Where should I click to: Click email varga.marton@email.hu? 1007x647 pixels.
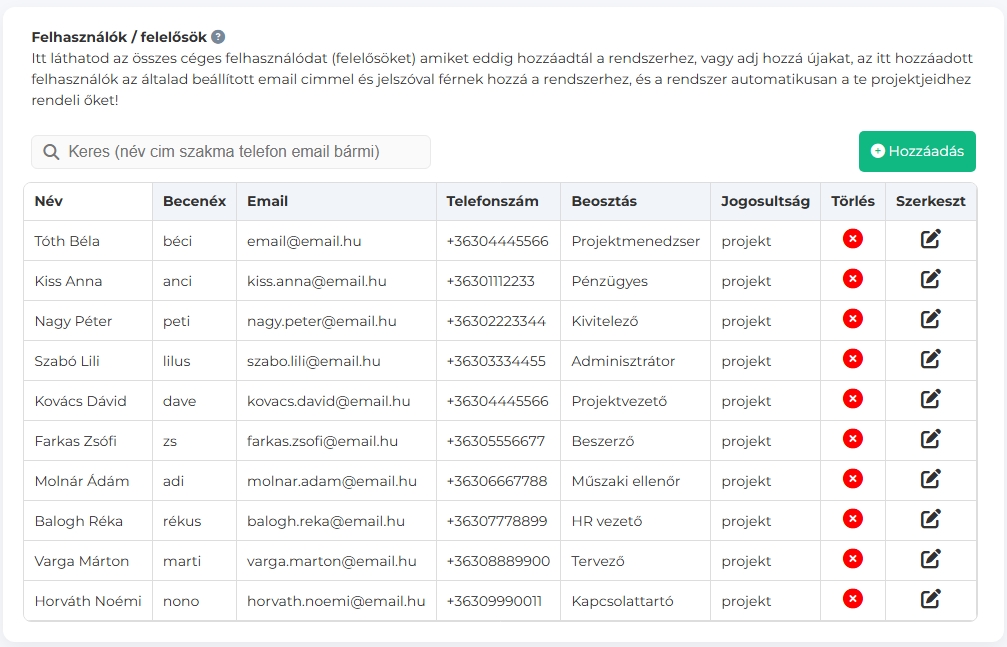pos(332,562)
